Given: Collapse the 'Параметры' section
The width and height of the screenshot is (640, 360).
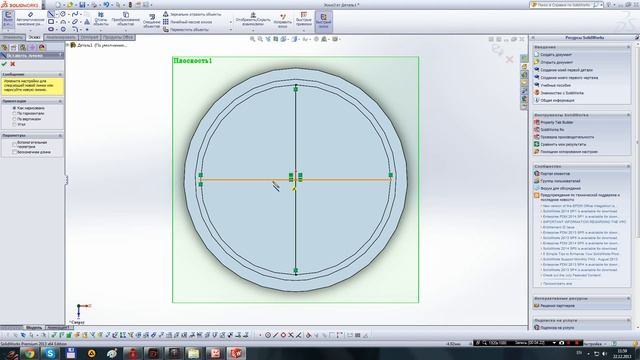Looking at the screenshot, I should click(60, 135).
